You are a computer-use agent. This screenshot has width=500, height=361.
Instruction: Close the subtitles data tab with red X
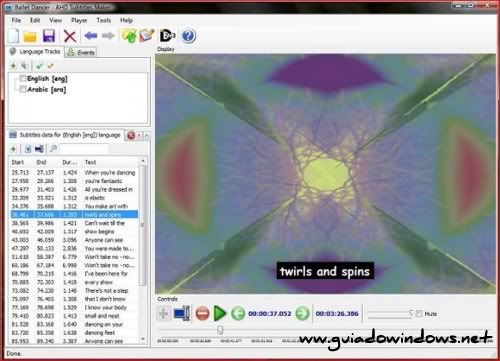(x=131, y=135)
